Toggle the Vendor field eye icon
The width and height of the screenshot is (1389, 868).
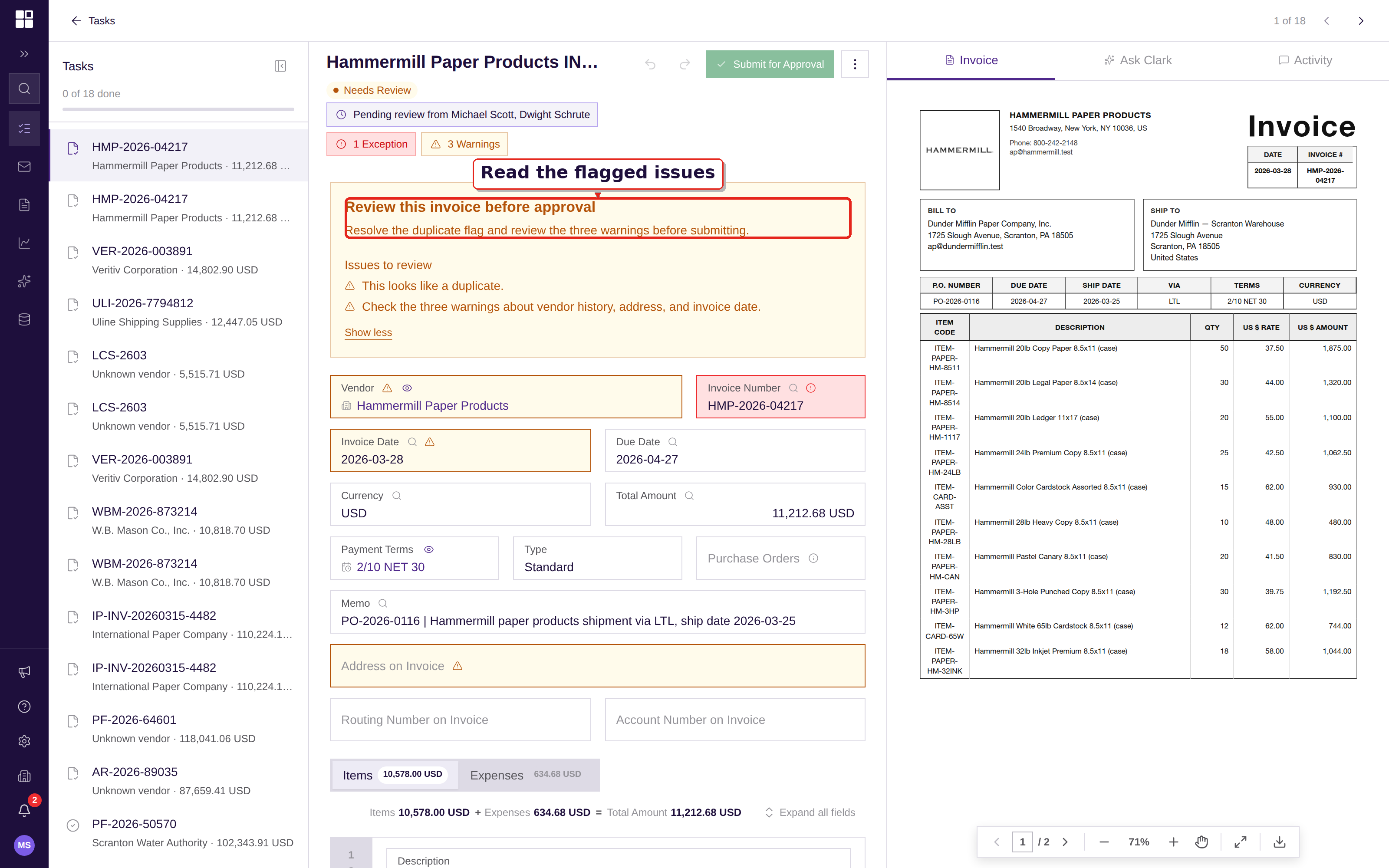[x=407, y=388]
